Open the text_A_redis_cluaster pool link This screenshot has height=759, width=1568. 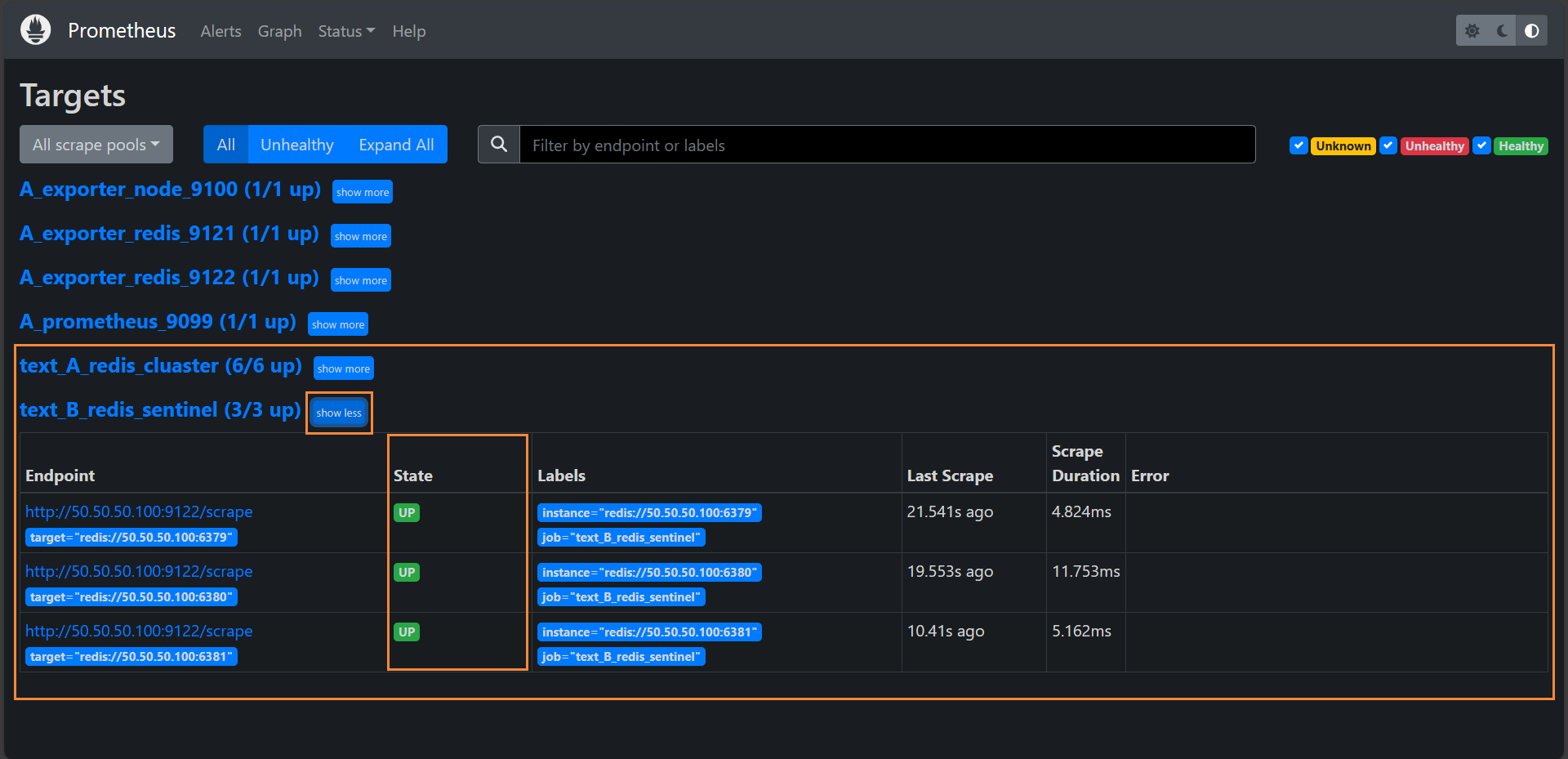point(161,366)
